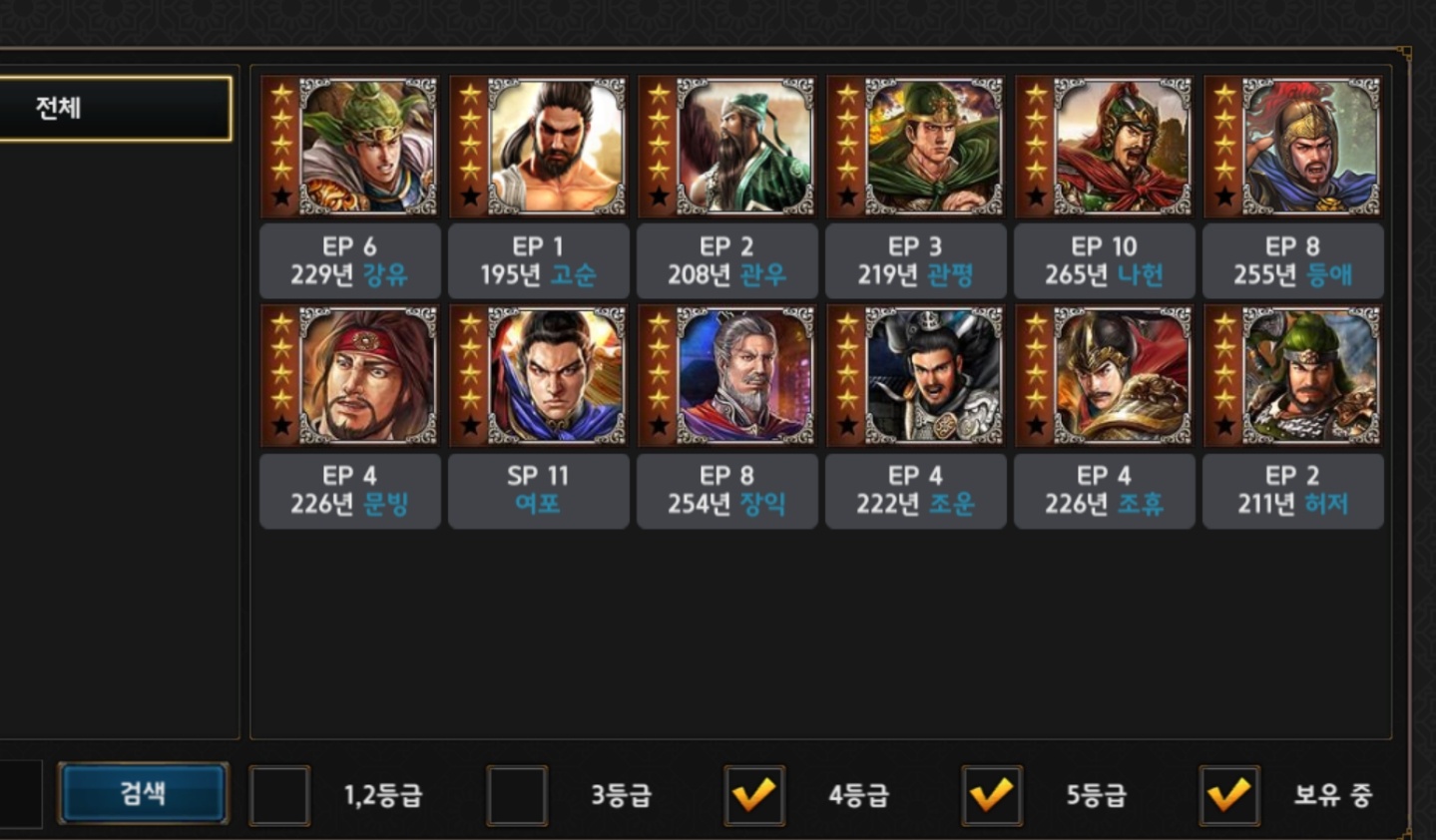Select the 관우 EP 2 character portrait
Screen dimensions: 1436x840
(726, 147)
